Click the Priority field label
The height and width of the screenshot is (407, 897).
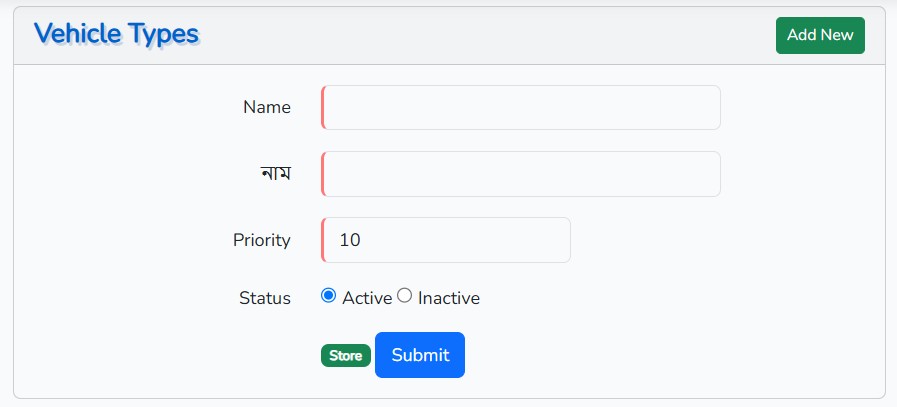(x=262, y=240)
